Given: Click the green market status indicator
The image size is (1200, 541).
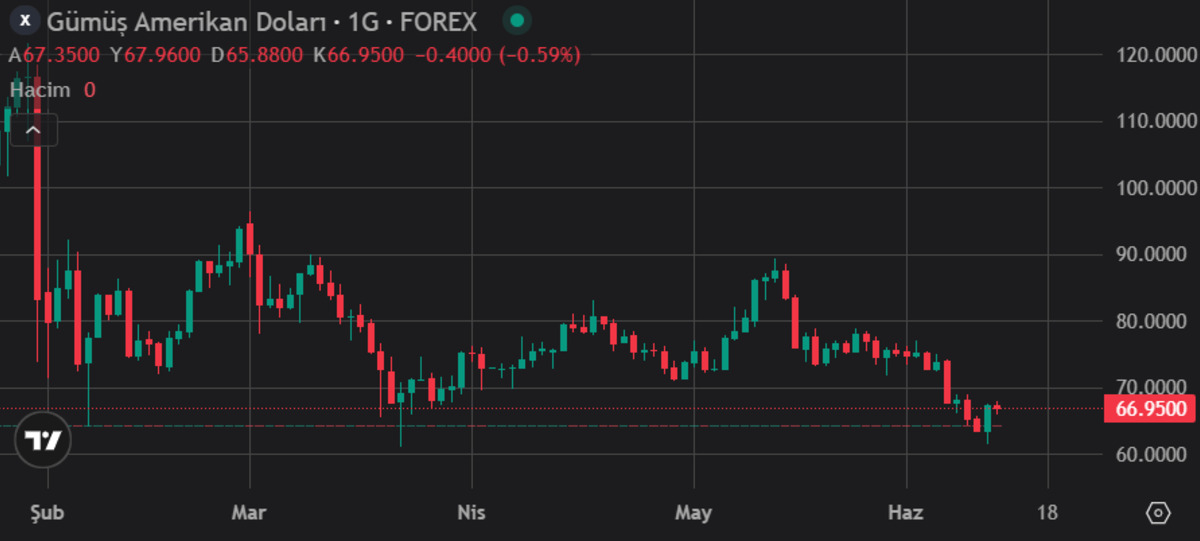Looking at the screenshot, I should point(516,20).
